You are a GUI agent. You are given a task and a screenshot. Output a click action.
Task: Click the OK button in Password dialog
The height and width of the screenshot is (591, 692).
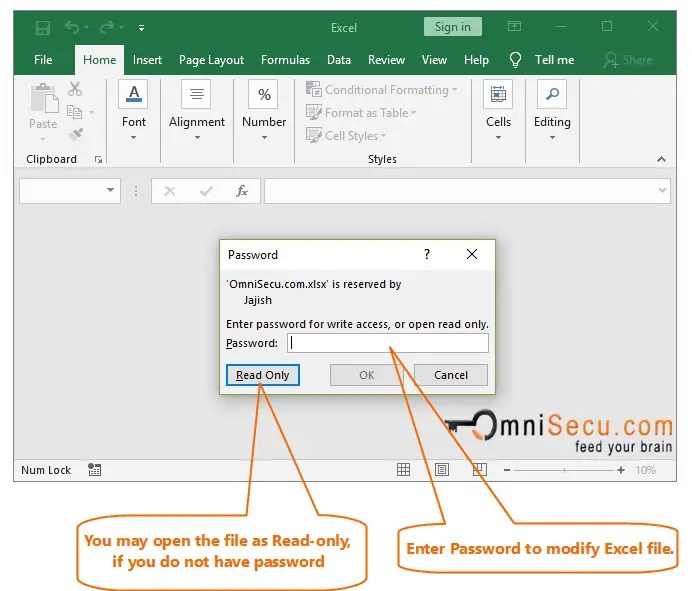(x=366, y=375)
